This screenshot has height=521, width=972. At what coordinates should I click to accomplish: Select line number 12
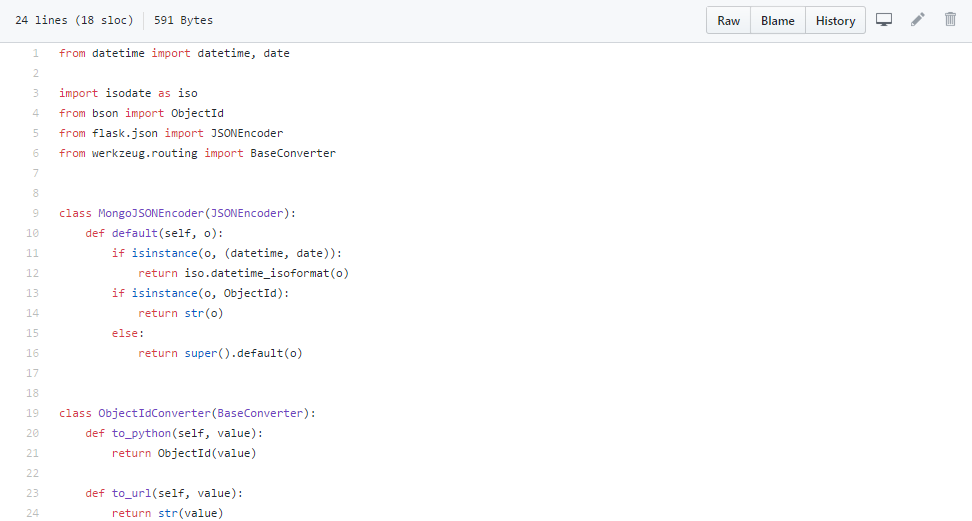[32, 273]
